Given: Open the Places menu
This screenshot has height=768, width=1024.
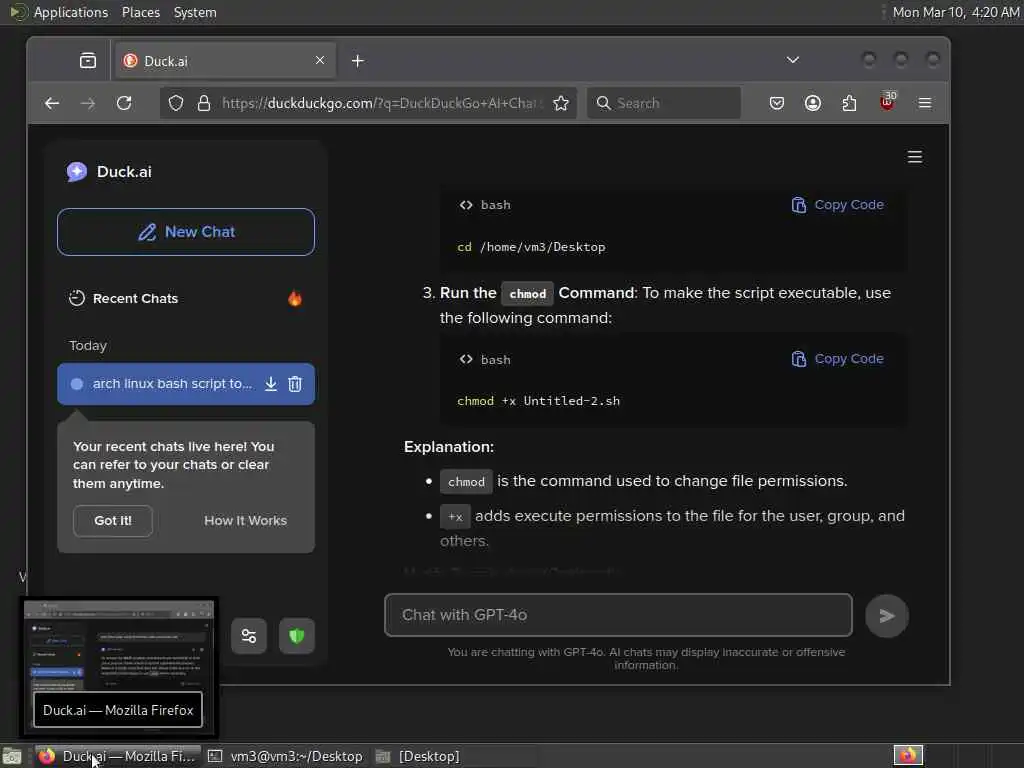Looking at the screenshot, I should (141, 12).
